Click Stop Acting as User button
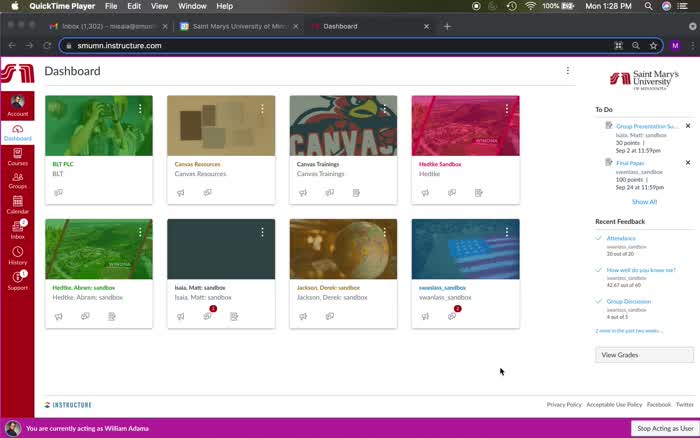Image resolution: width=700 pixels, height=438 pixels. [x=665, y=428]
